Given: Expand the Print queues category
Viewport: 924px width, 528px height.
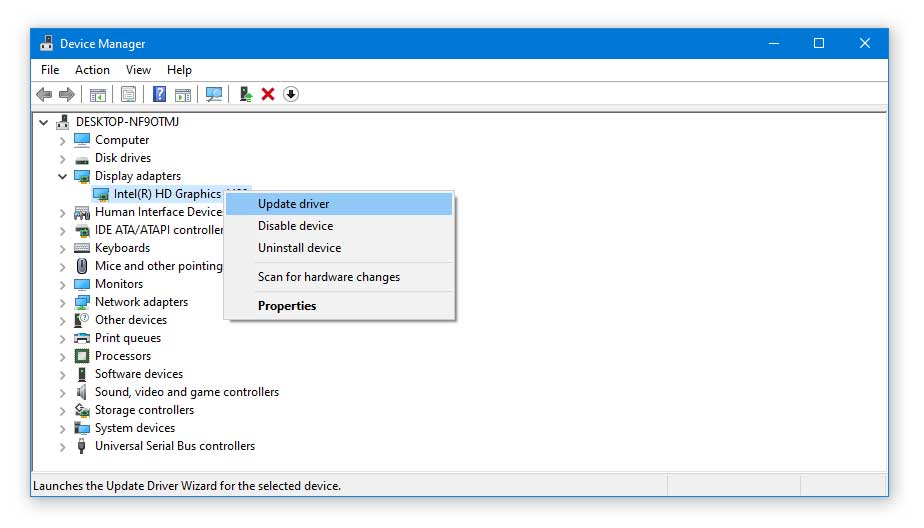Looking at the screenshot, I should pos(62,339).
